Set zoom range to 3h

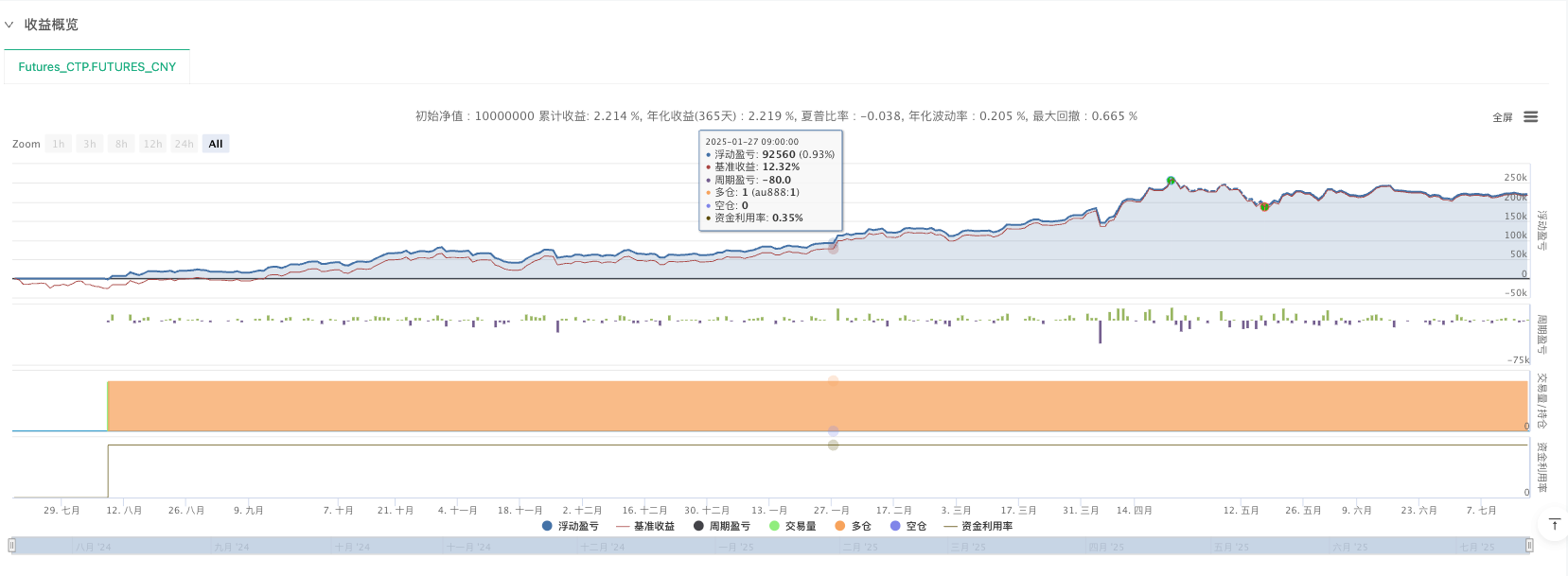coord(90,144)
